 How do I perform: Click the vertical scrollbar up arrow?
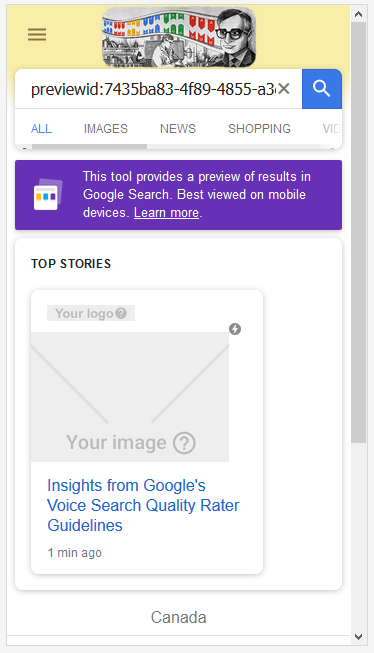point(358,14)
